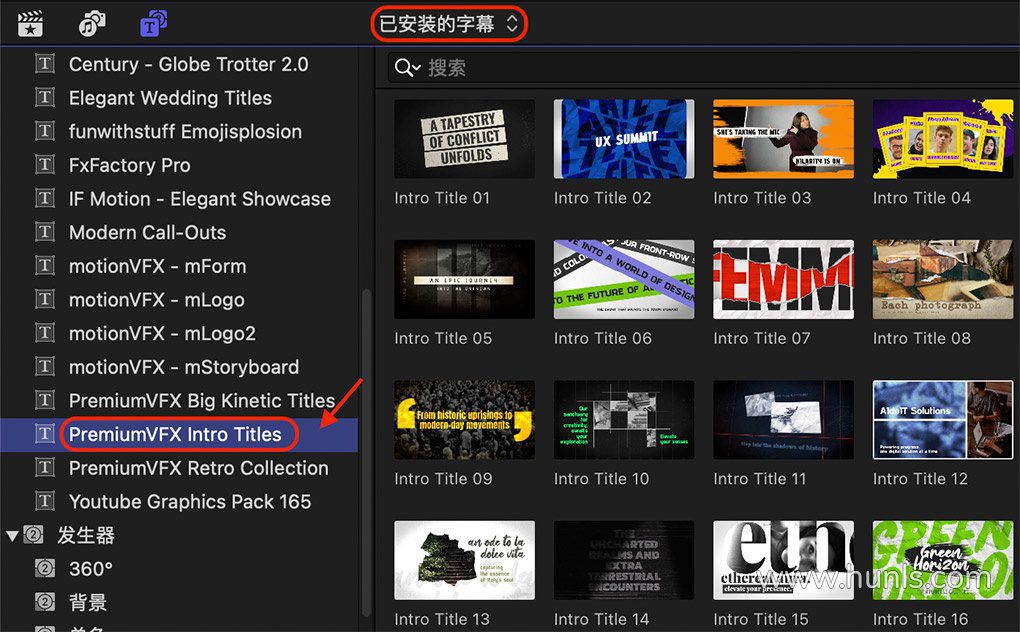Click the Intro Title 06 label
The image size is (1020, 632).
point(602,339)
